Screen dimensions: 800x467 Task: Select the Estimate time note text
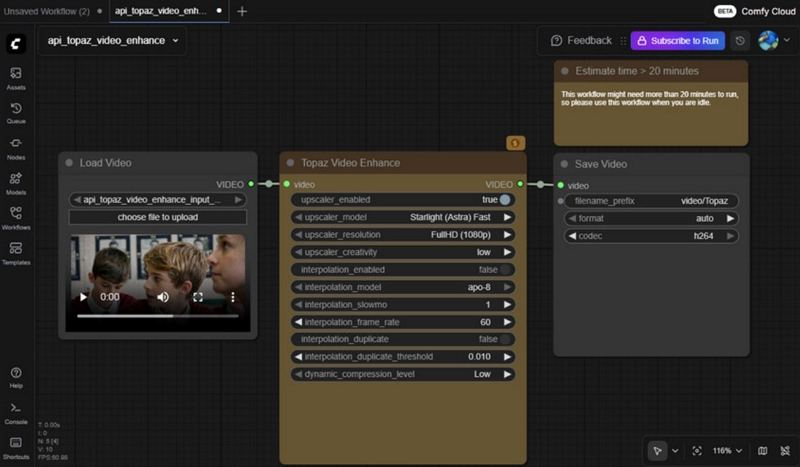[649, 98]
